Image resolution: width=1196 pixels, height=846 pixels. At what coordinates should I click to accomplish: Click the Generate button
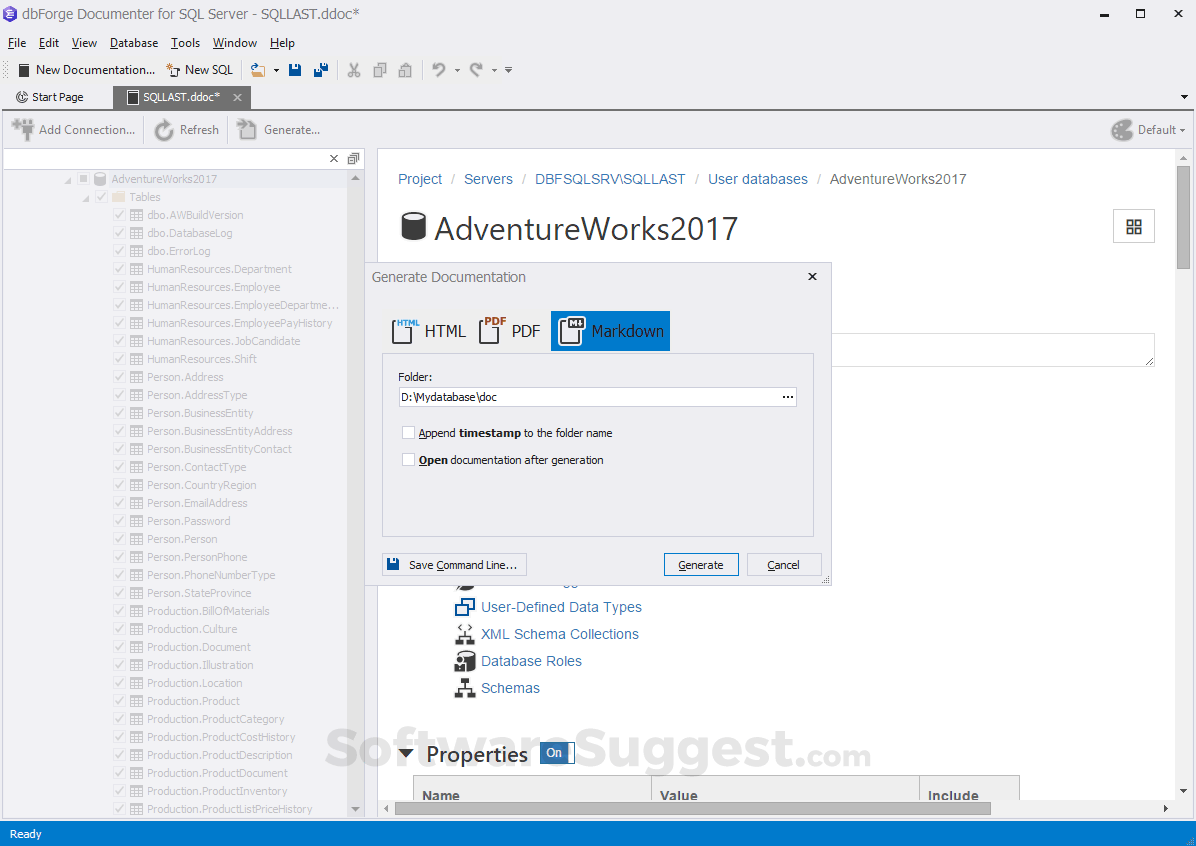click(701, 564)
